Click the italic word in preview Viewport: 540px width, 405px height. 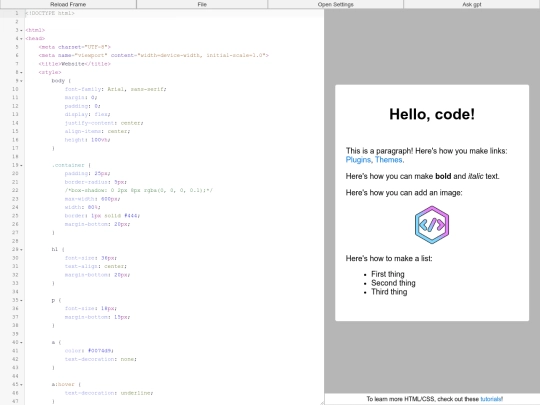tap(476, 176)
